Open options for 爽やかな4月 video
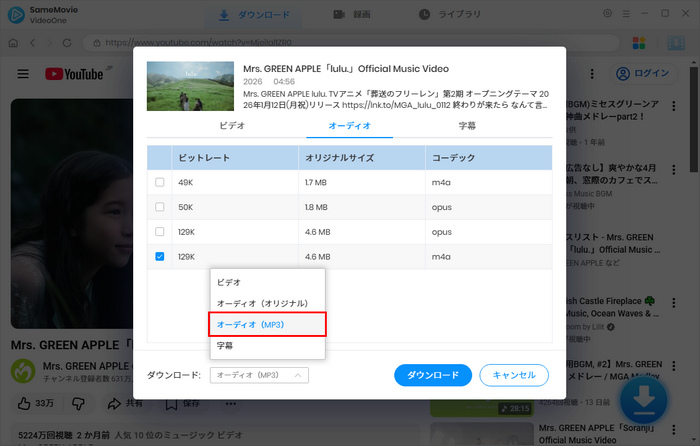The height and width of the screenshot is (446, 700). [674, 170]
